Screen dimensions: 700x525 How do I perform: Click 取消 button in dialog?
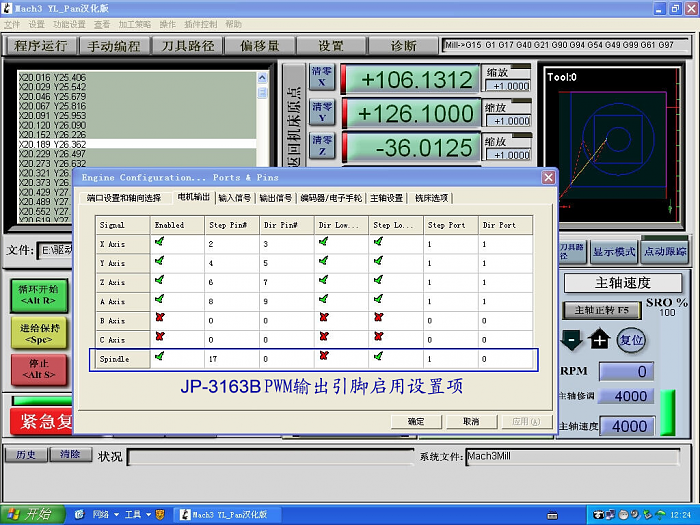click(x=471, y=421)
